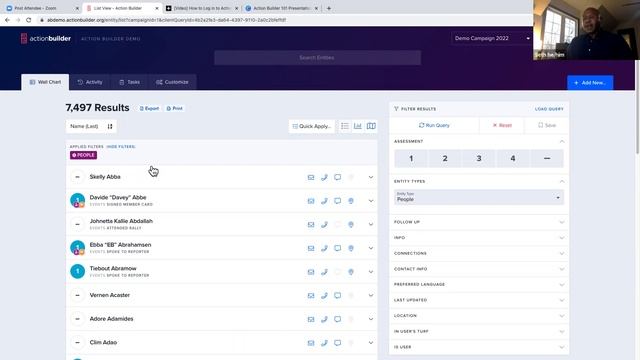
Task: Click email icon for Clim Adao
Action: coord(311,343)
